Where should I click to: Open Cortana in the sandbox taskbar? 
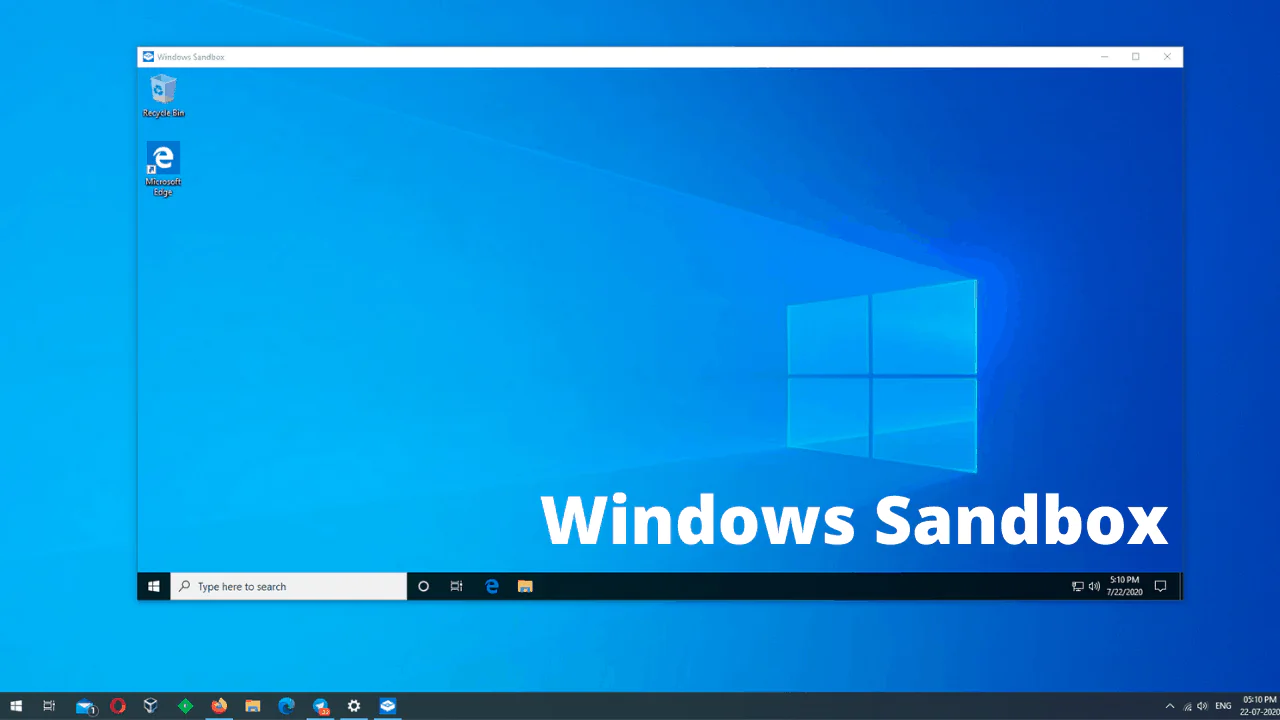423,586
